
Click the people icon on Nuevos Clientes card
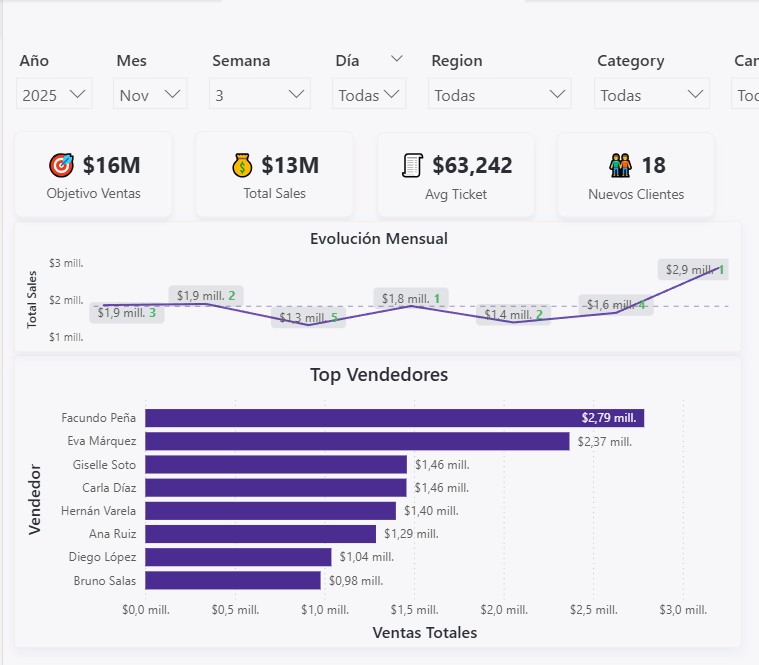click(x=620, y=165)
